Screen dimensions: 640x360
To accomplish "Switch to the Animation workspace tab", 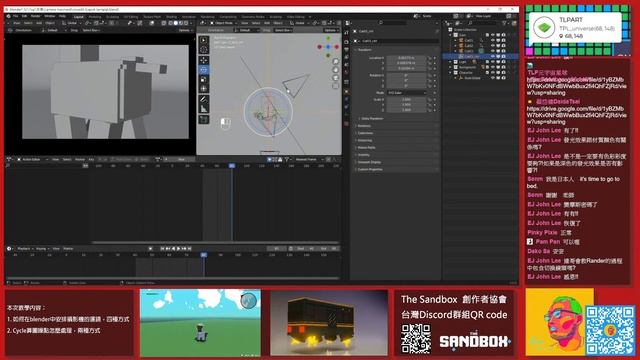I will pyautogui.click(x=189, y=17).
